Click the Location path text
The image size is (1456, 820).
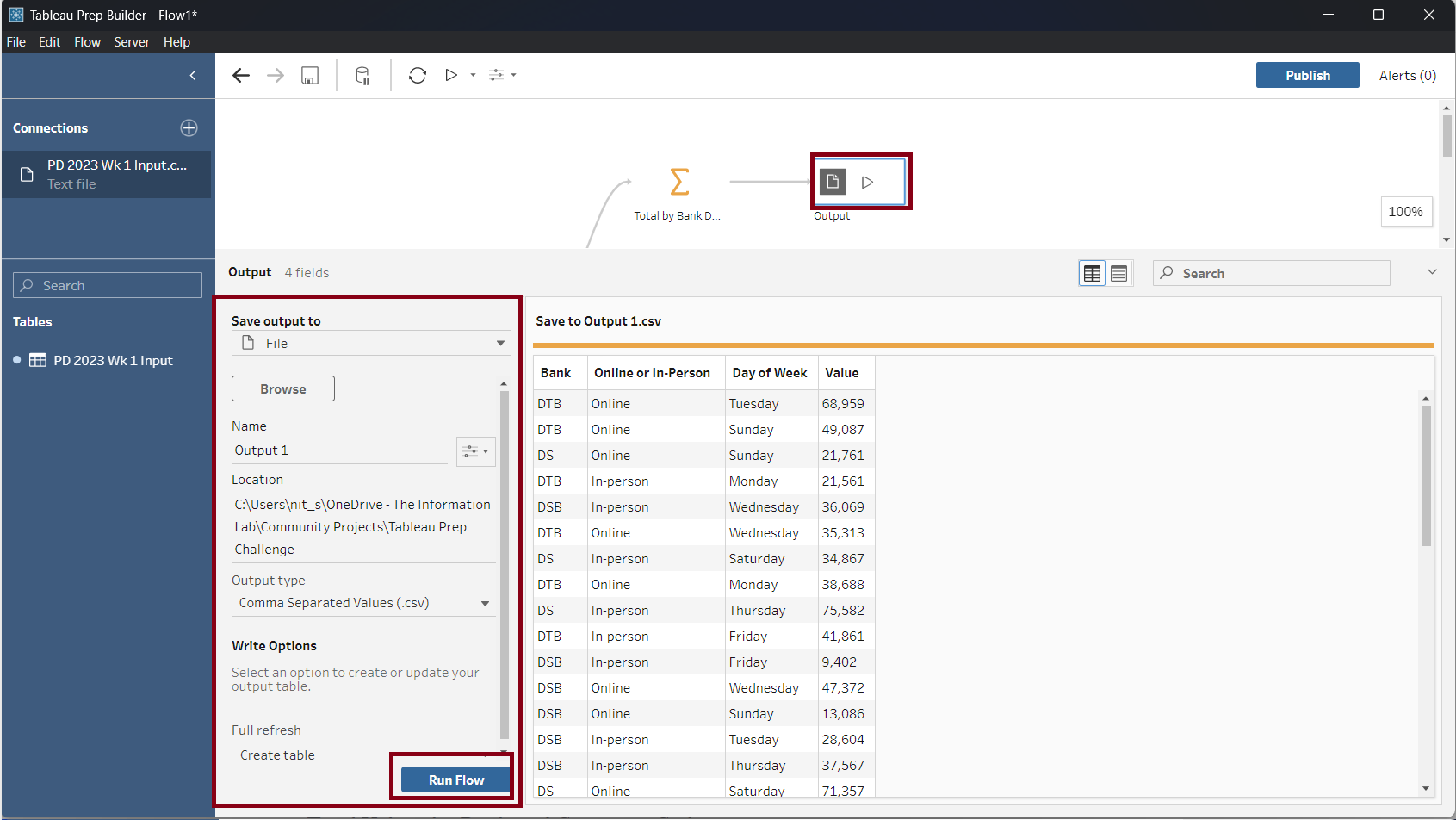(362, 527)
